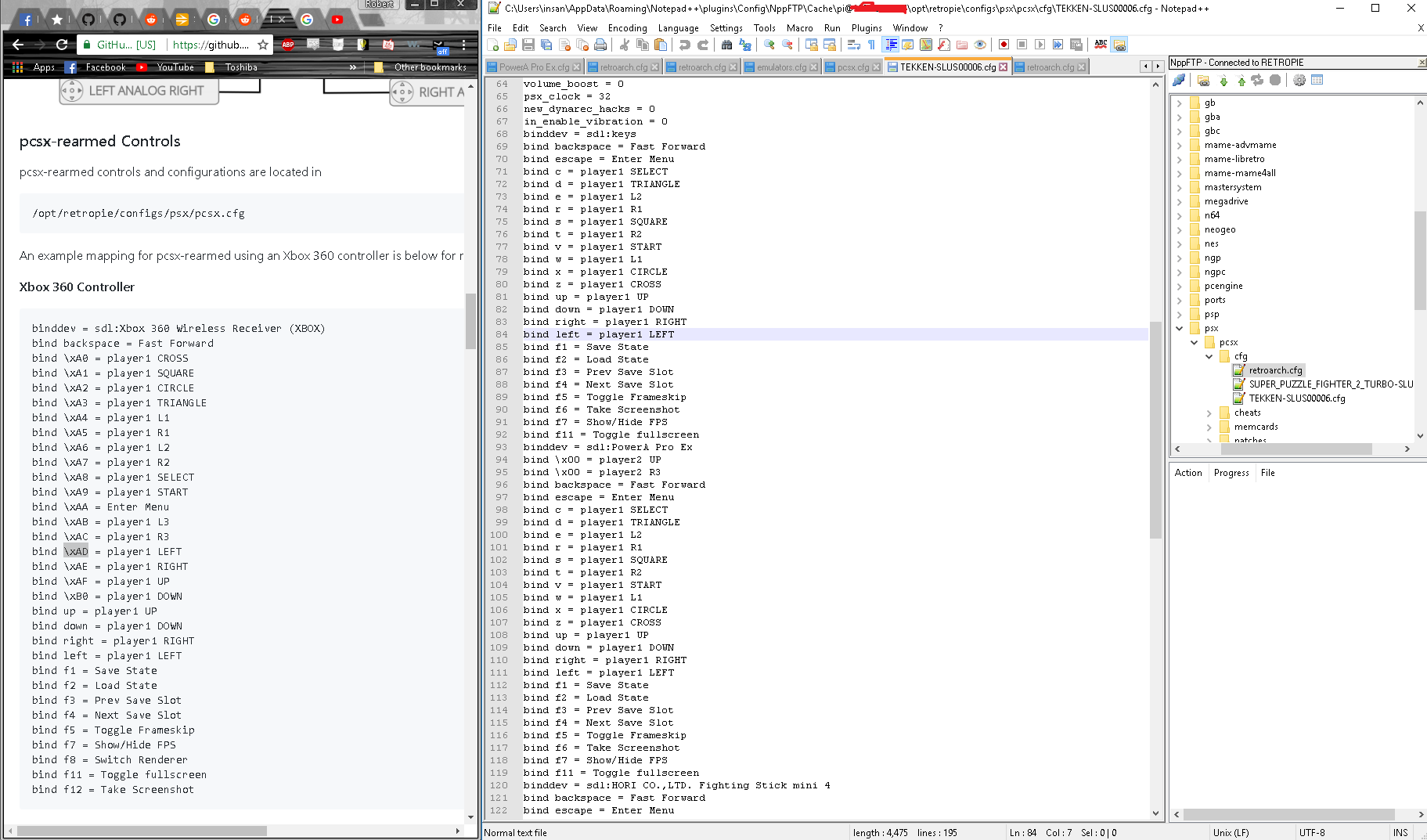Zoom out using the magnifier minus icon

coord(787,45)
